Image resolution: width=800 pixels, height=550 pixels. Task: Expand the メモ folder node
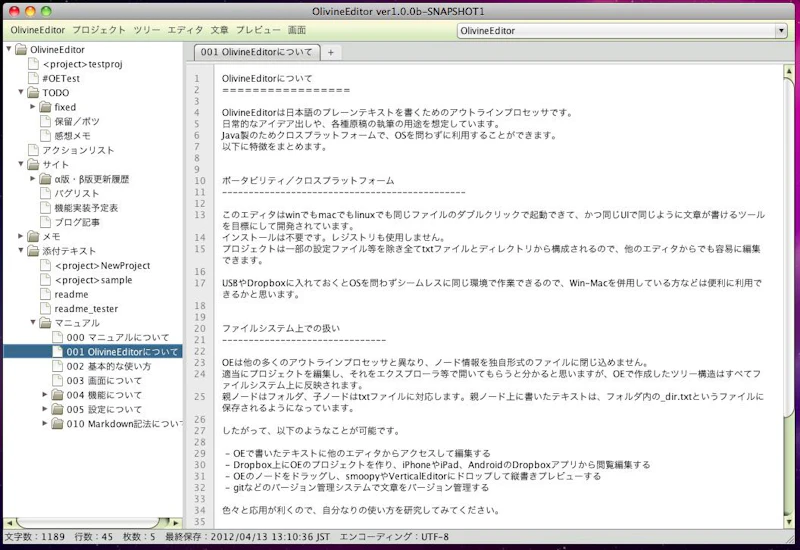point(20,236)
